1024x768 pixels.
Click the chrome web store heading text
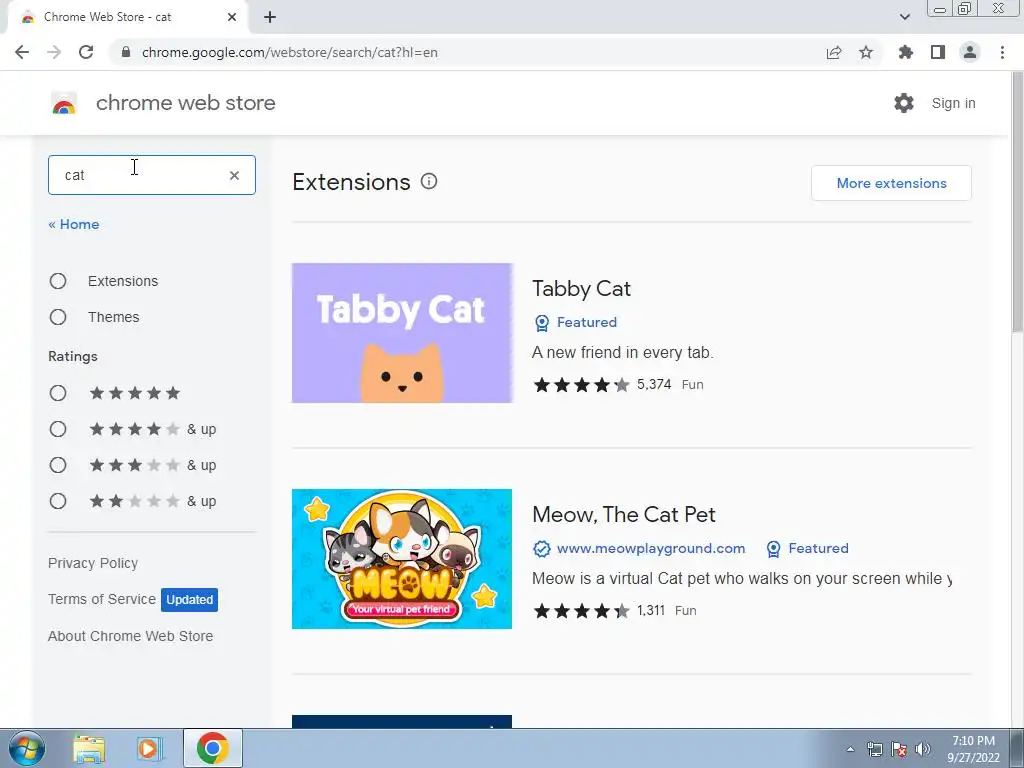click(185, 103)
